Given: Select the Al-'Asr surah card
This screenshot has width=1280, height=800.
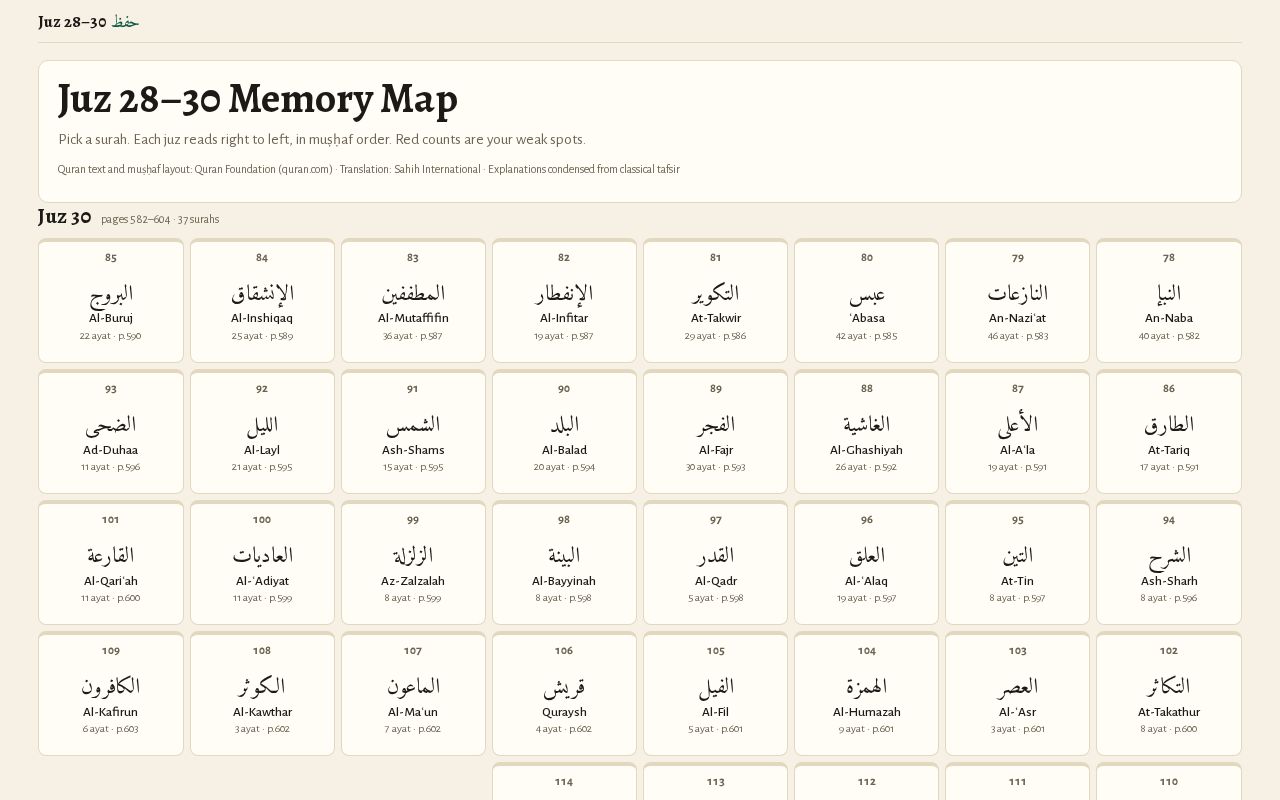Looking at the screenshot, I should pyautogui.click(x=1017, y=693).
